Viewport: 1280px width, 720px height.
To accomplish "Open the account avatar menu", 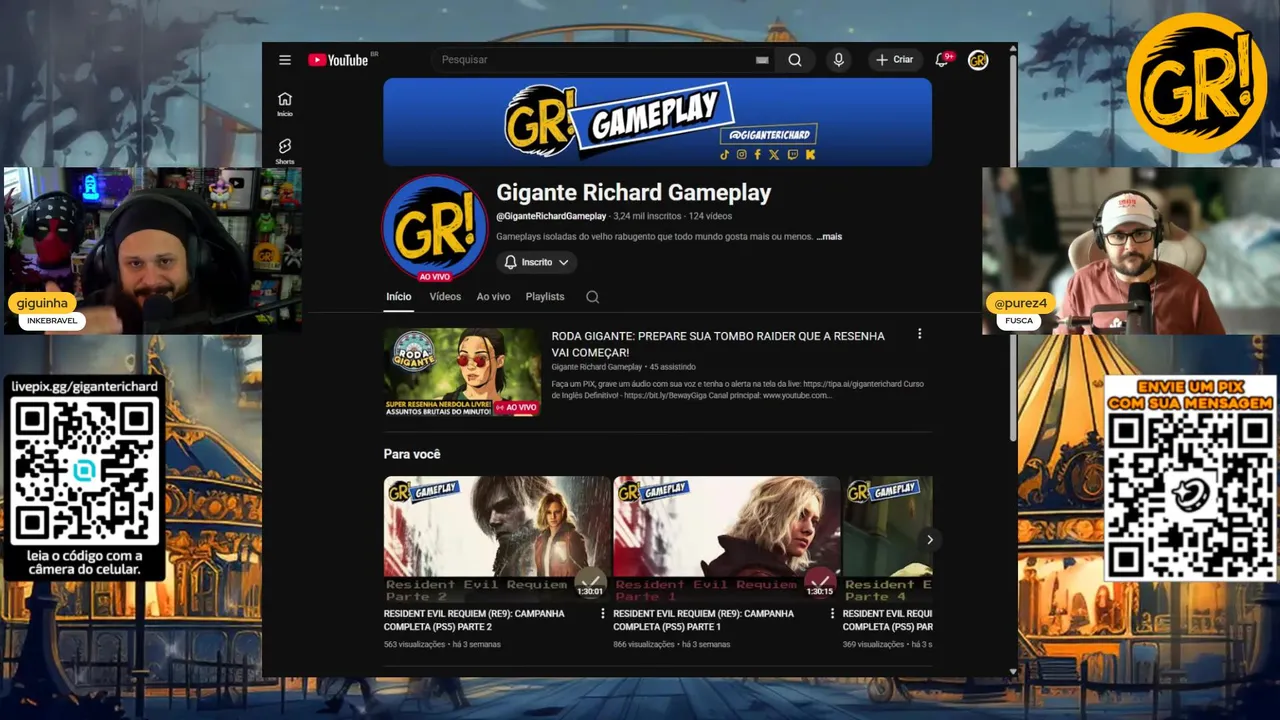I will click(x=978, y=60).
